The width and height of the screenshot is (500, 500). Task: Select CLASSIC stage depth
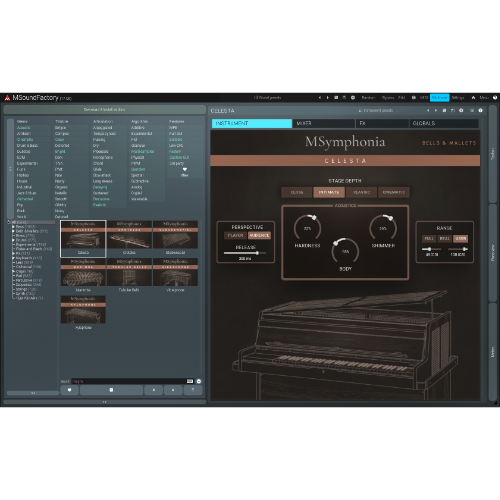[361, 192]
